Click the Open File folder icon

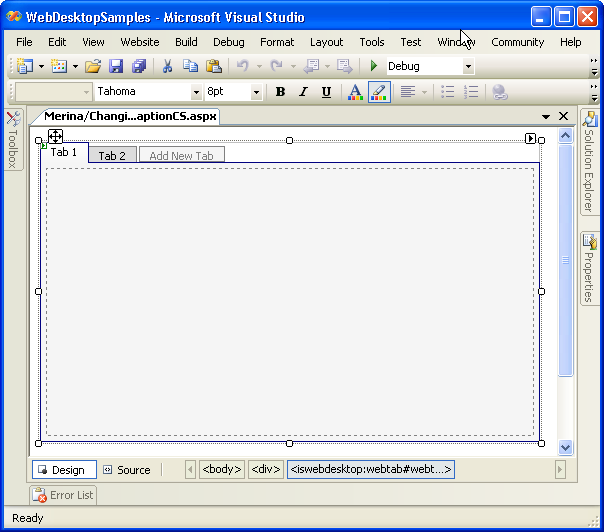pos(92,66)
